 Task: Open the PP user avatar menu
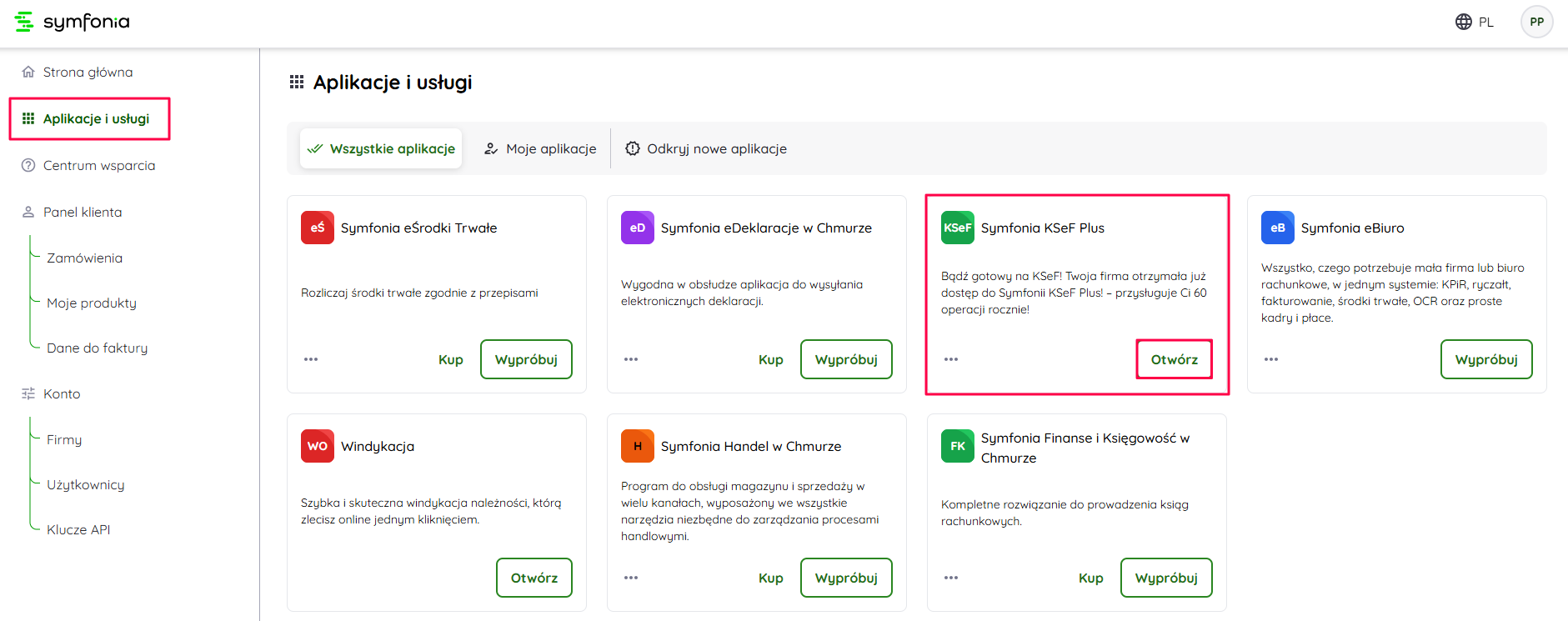click(1536, 22)
